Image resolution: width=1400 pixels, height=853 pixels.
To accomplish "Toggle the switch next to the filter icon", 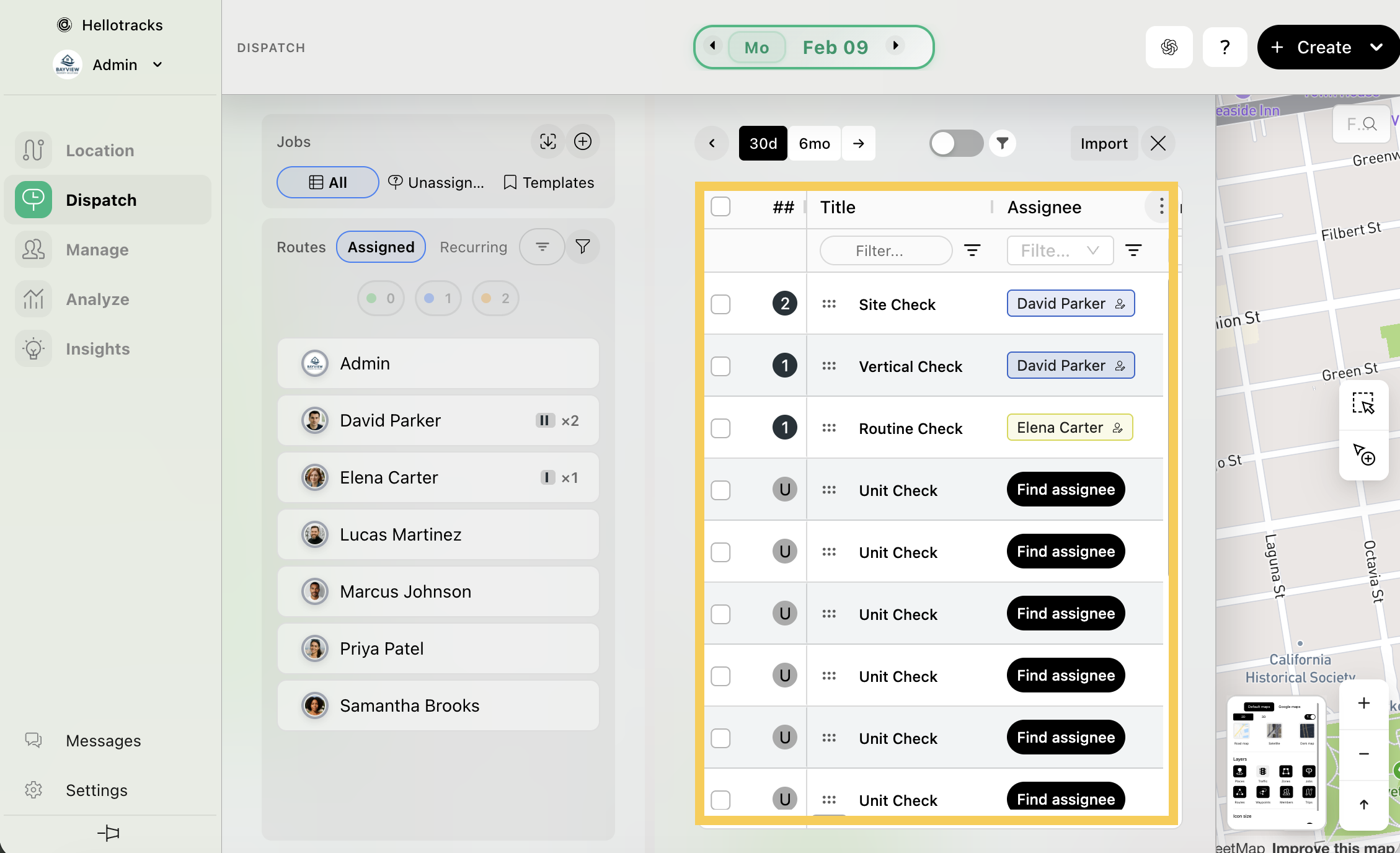I will tap(955, 143).
